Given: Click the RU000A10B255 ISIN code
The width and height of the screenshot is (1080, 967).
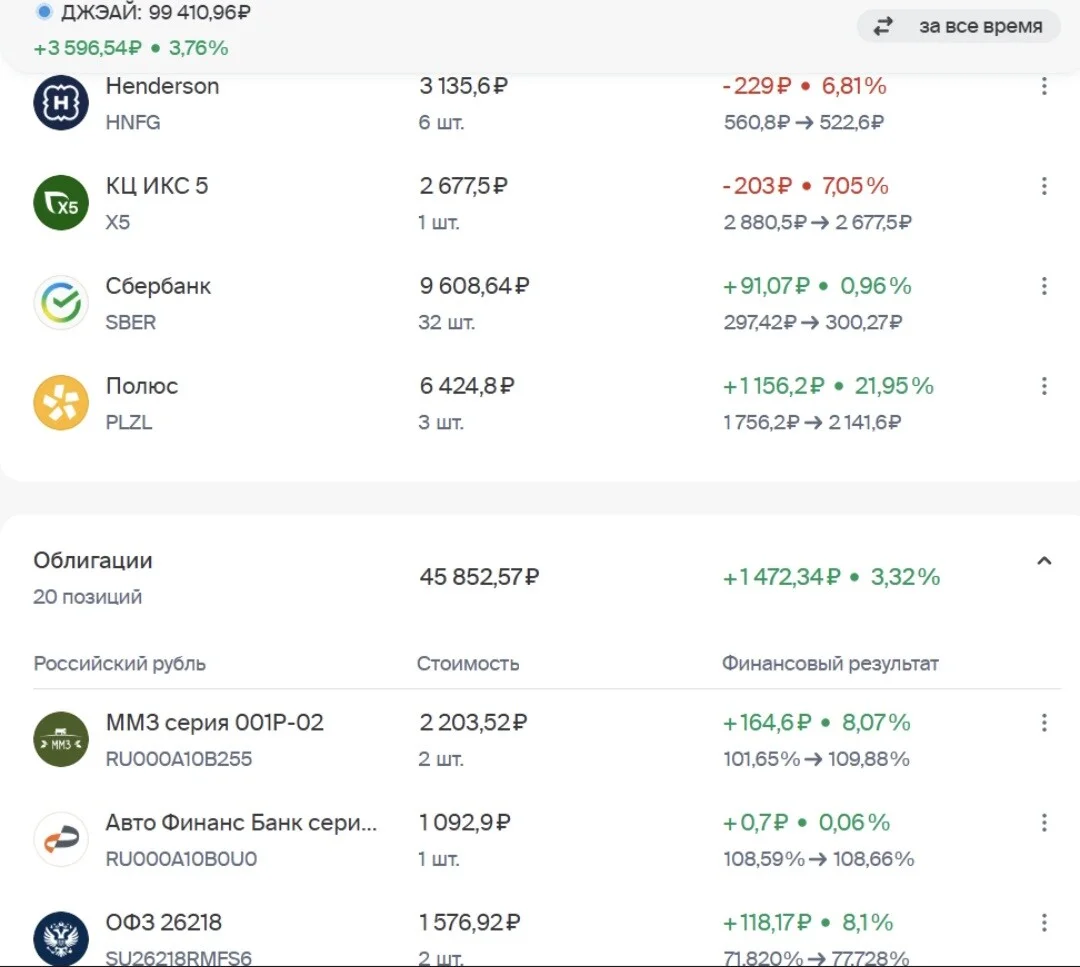Looking at the screenshot, I should [x=179, y=759].
